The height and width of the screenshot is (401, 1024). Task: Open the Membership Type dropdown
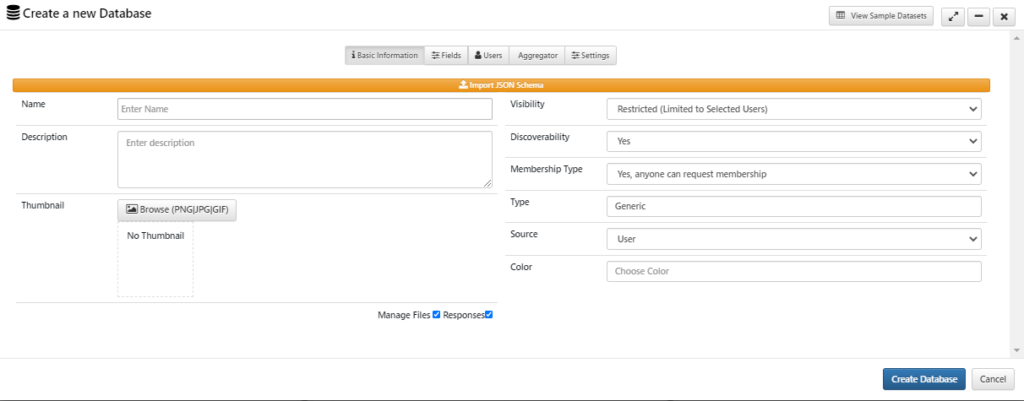(x=793, y=174)
